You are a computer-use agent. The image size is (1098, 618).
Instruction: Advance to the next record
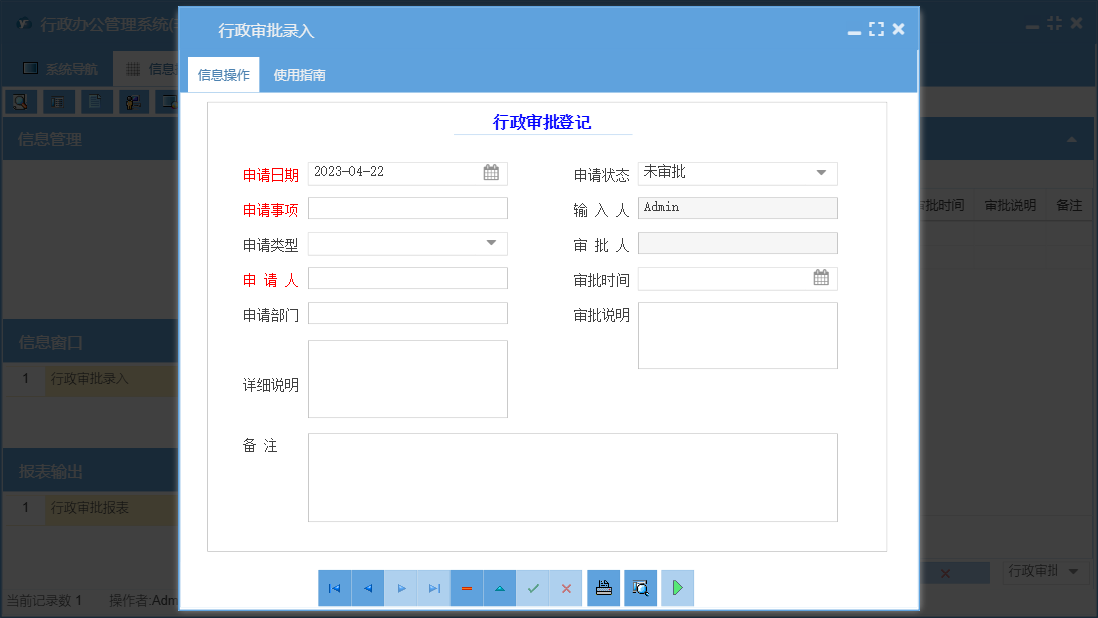400,588
